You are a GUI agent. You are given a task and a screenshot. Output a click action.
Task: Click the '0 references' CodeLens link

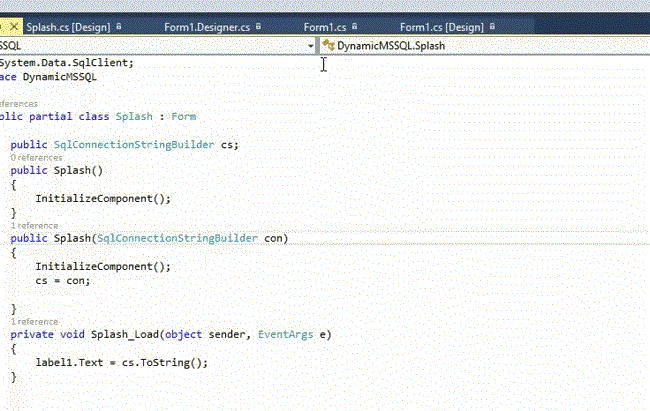click(36, 158)
